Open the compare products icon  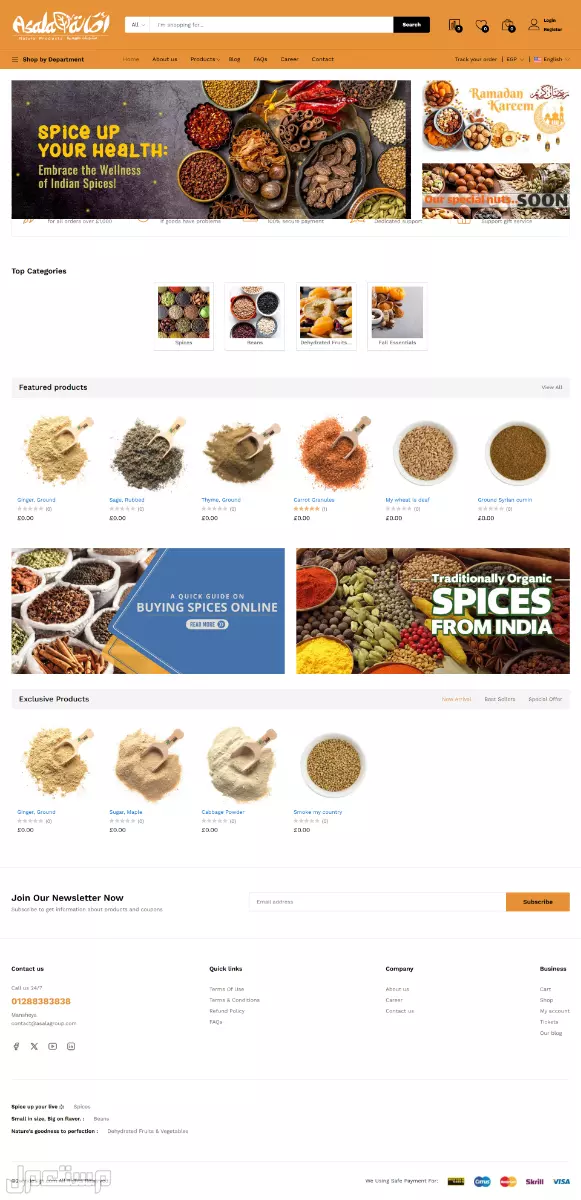455,25
